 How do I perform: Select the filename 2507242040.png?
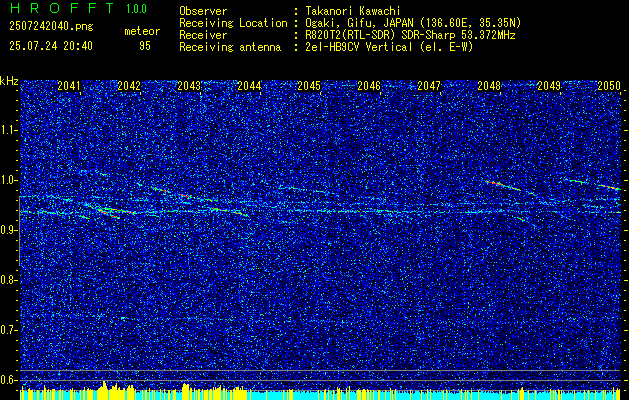(x=51, y=26)
